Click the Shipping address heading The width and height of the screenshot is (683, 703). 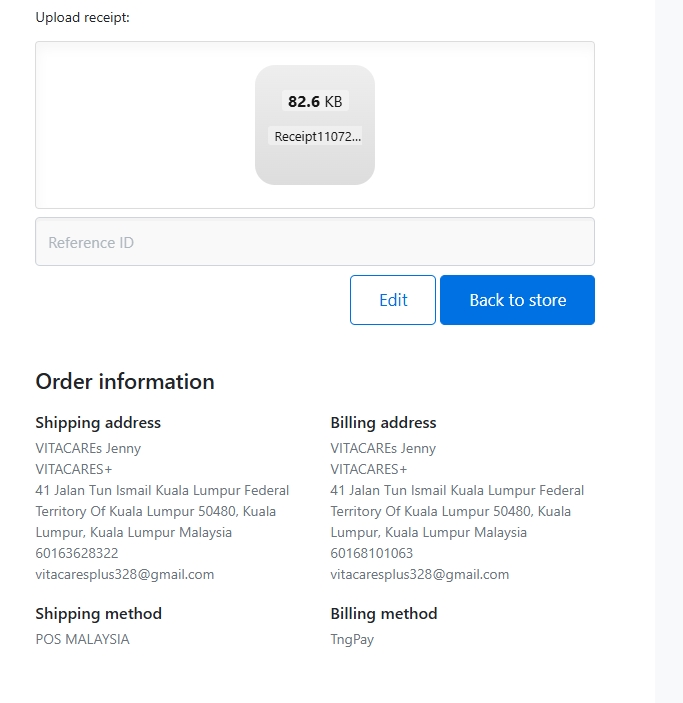click(98, 423)
